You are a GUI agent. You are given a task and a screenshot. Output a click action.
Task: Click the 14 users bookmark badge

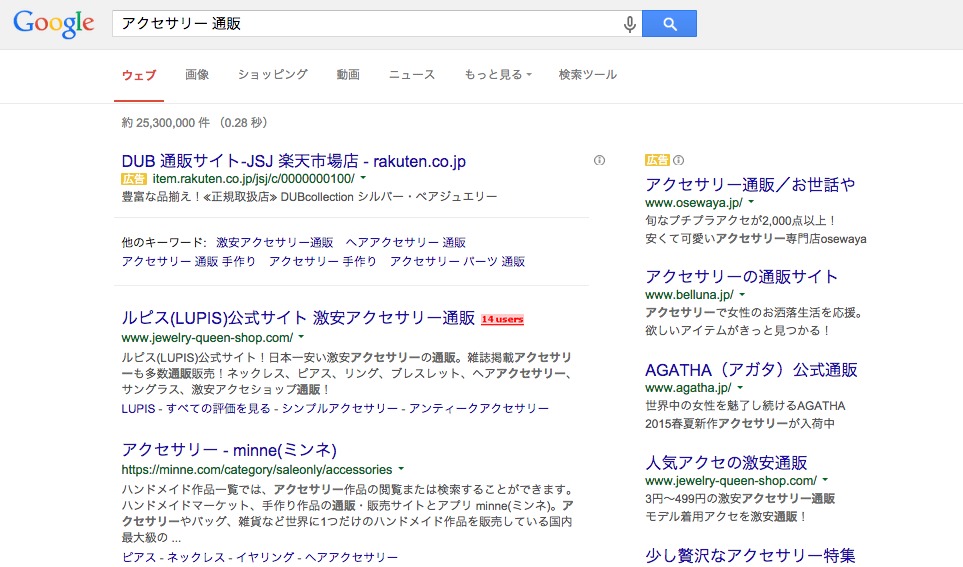502,319
